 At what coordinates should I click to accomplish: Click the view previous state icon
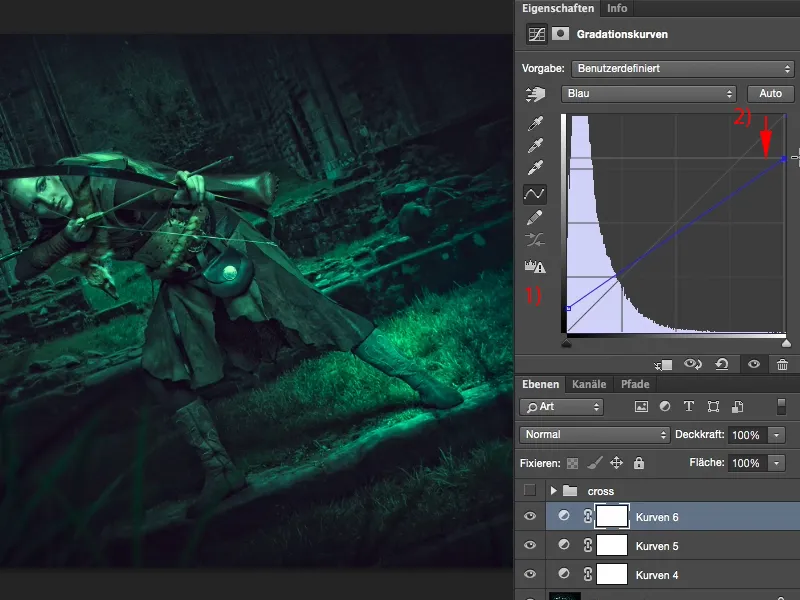pos(693,364)
